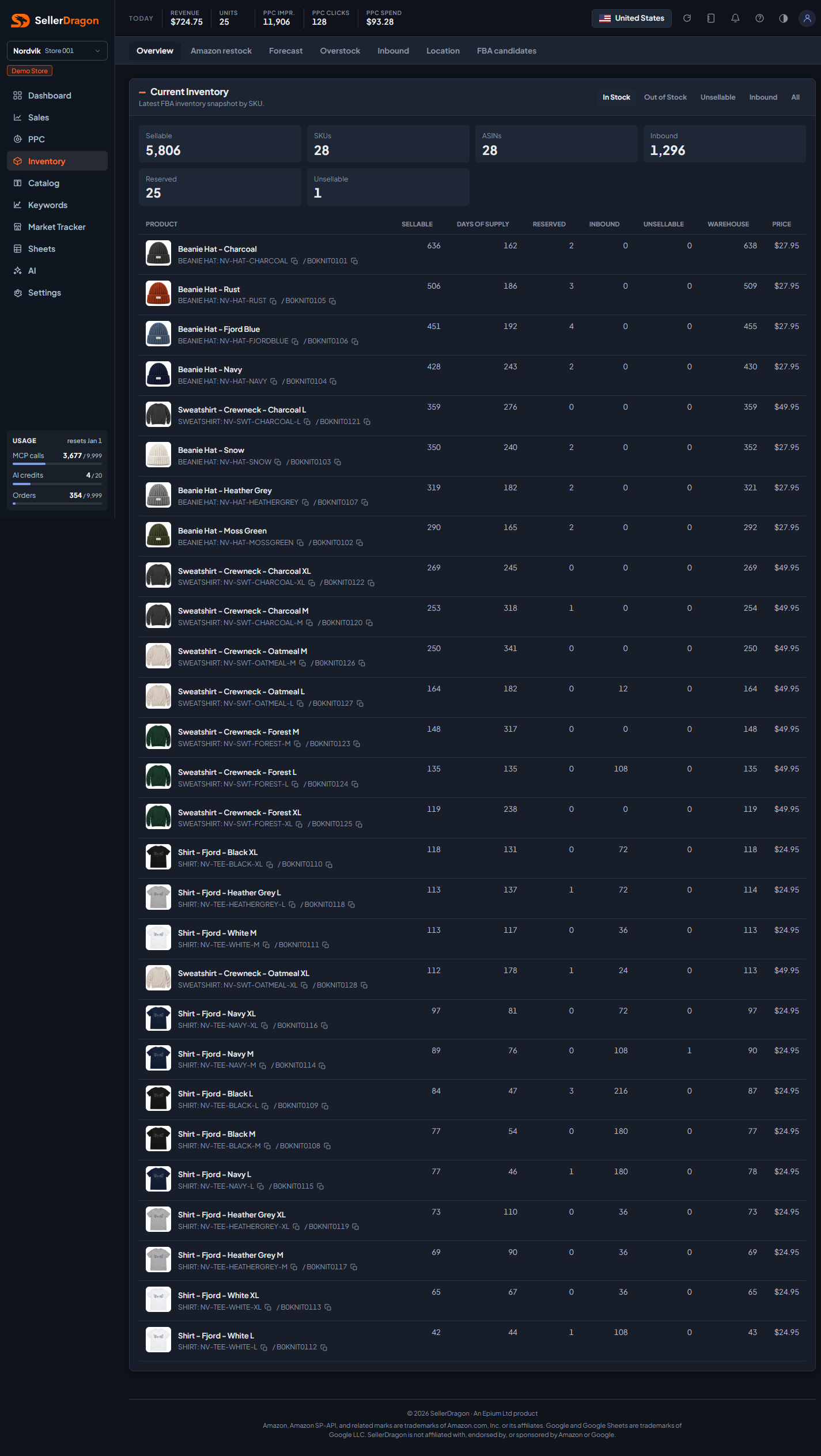Copy ASIN B0KNIT0114
Viewport: 821px width, 1456px height.
tap(322, 1066)
